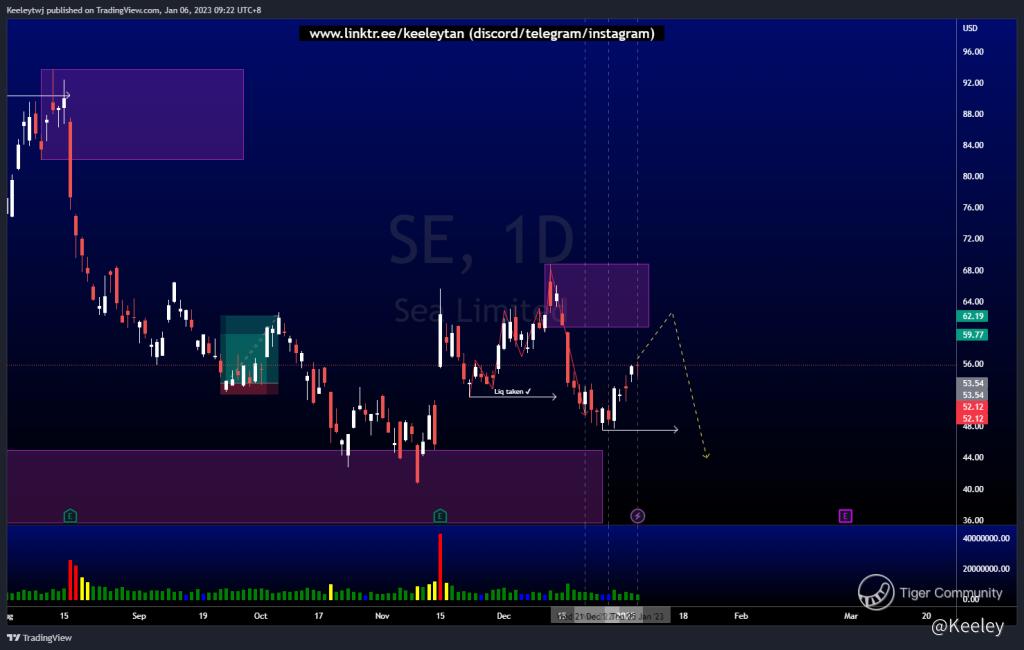Click the 44.00 price axis label
Image resolution: width=1024 pixels, height=650 pixels.
coord(972,457)
